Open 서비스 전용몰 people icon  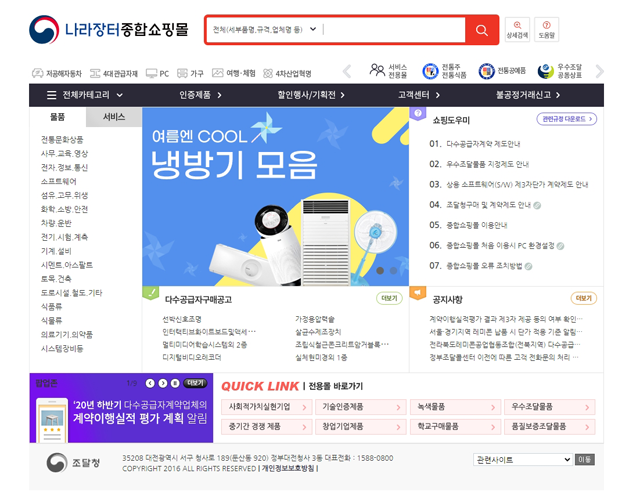388,71
